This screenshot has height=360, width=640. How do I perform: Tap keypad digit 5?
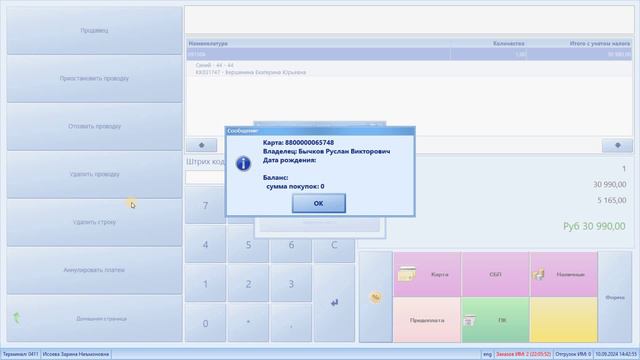pos(248,244)
